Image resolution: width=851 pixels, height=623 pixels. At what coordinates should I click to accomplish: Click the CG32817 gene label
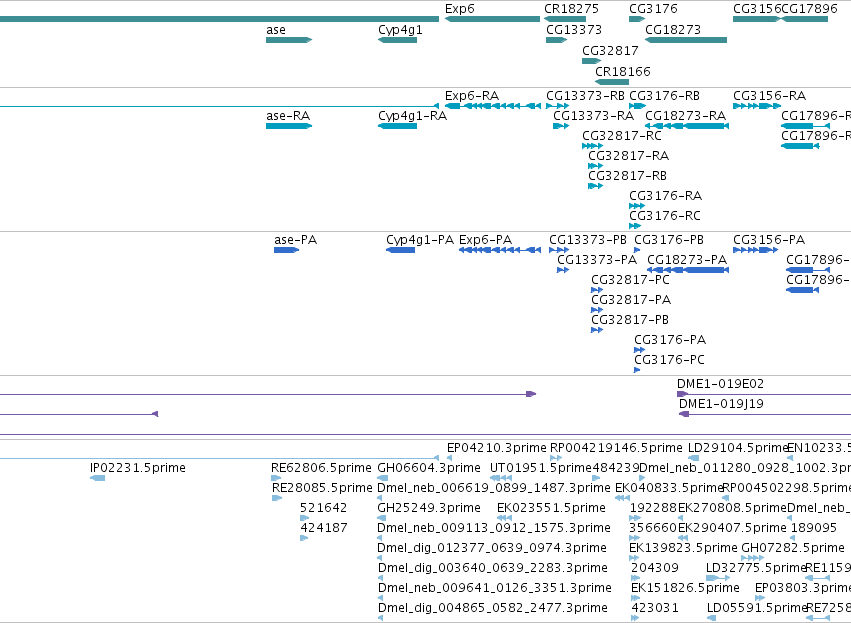610,50
